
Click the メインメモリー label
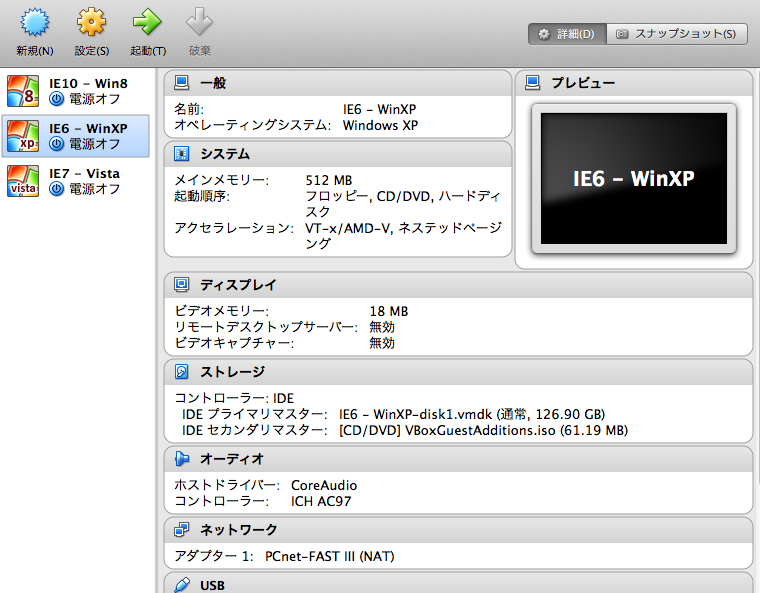tap(221, 180)
